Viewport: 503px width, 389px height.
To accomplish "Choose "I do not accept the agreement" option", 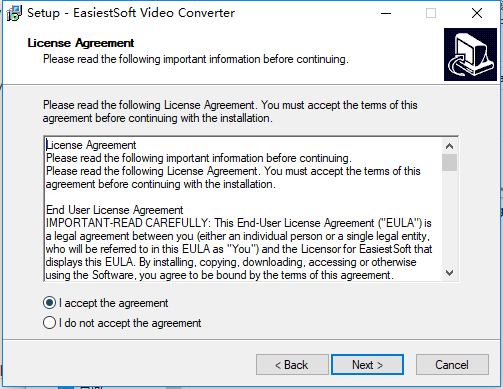I will coord(49,323).
